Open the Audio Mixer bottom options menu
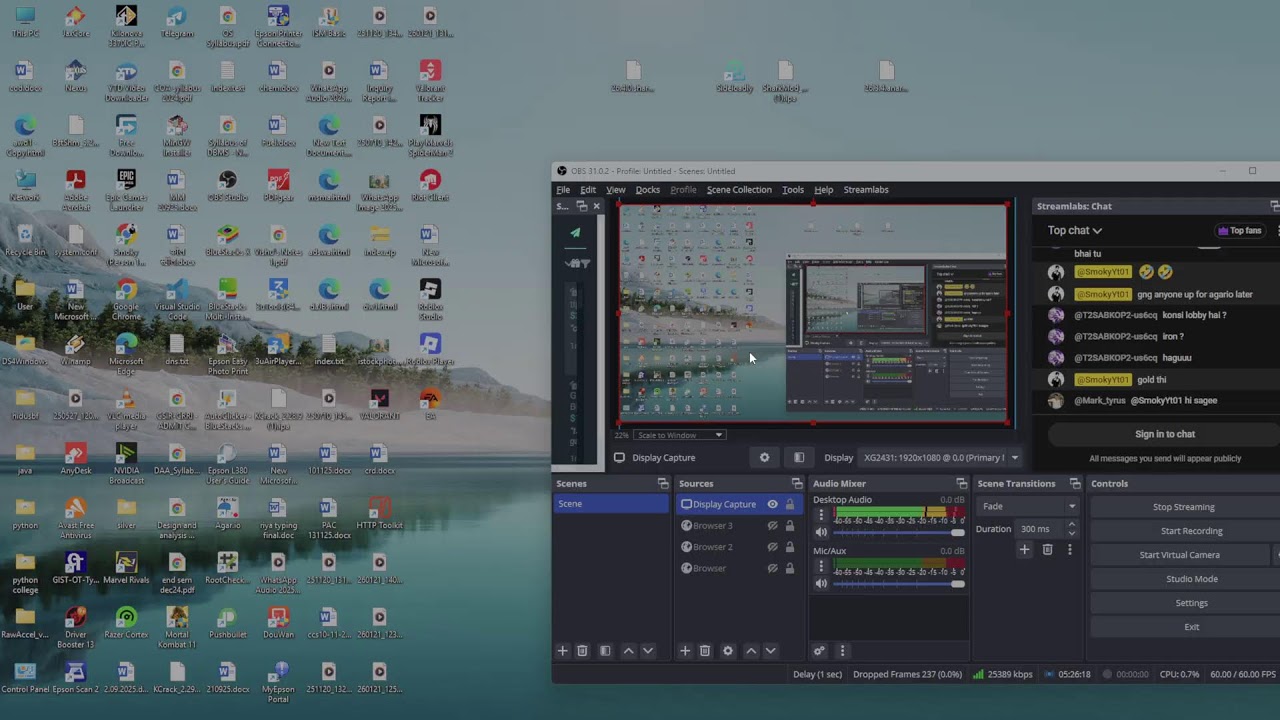Image resolution: width=1280 pixels, height=720 pixels. pos(842,651)
